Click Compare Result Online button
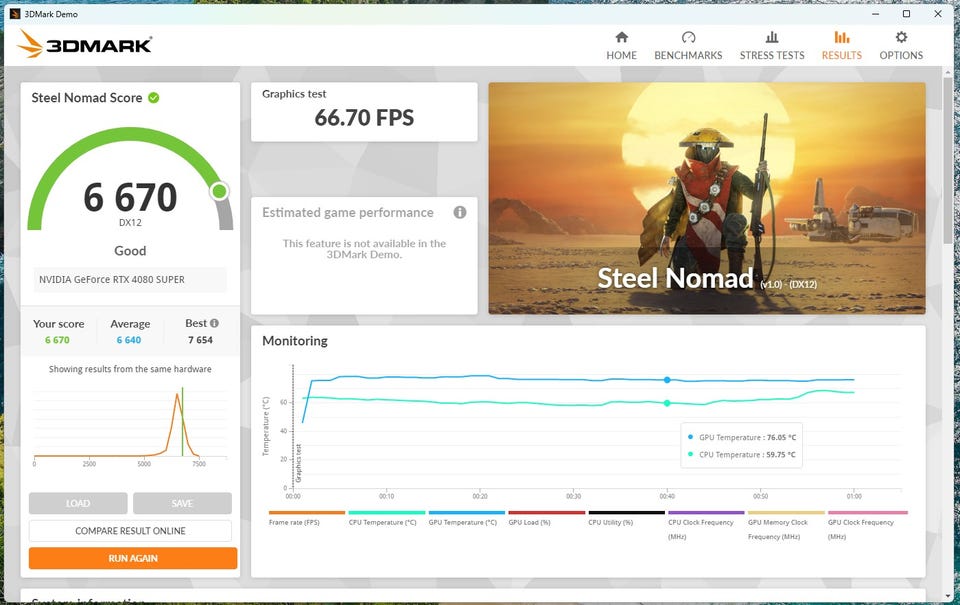The height and width of the screenshot is (605, 960). (130, 531)
